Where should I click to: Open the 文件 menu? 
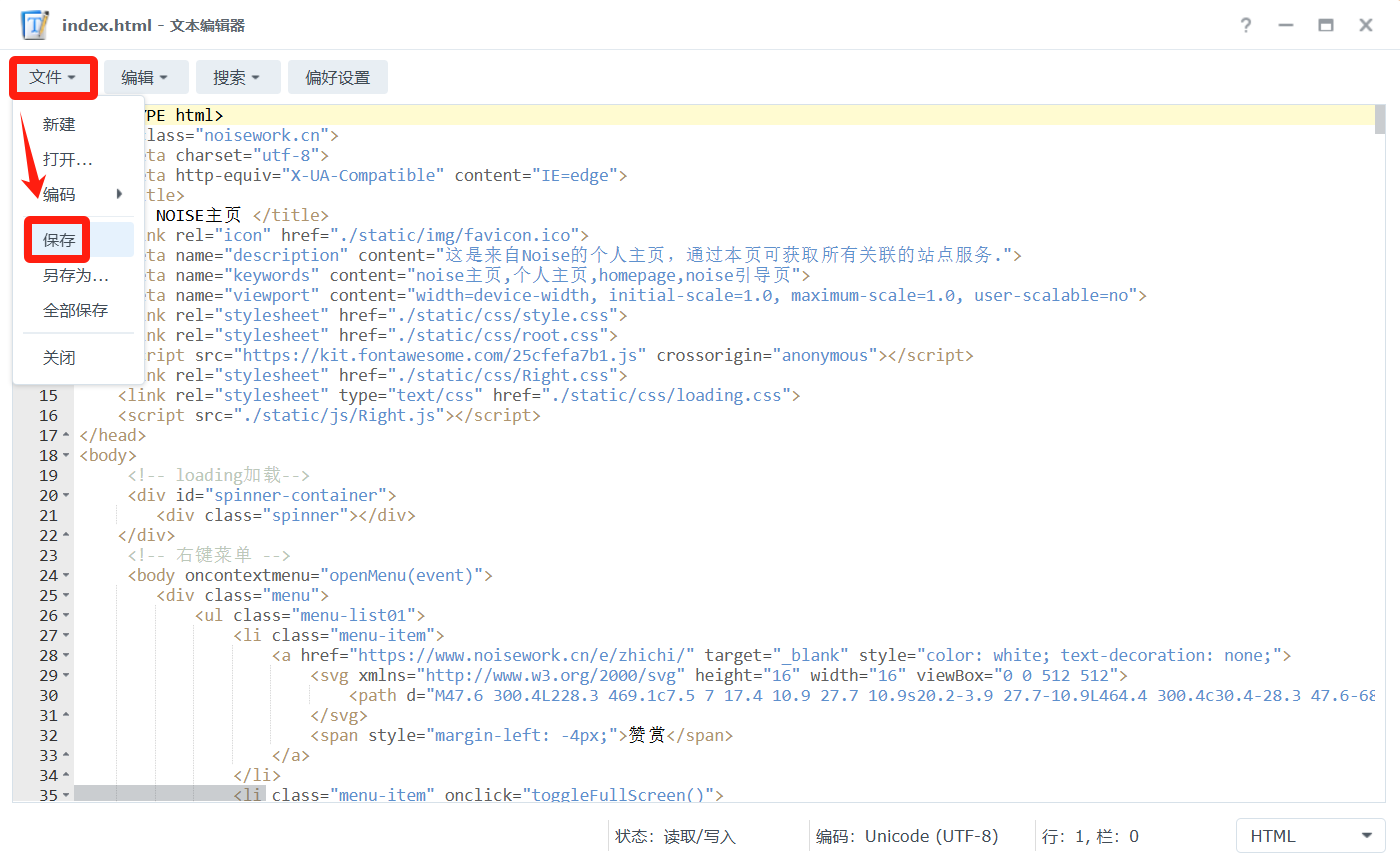53,77
